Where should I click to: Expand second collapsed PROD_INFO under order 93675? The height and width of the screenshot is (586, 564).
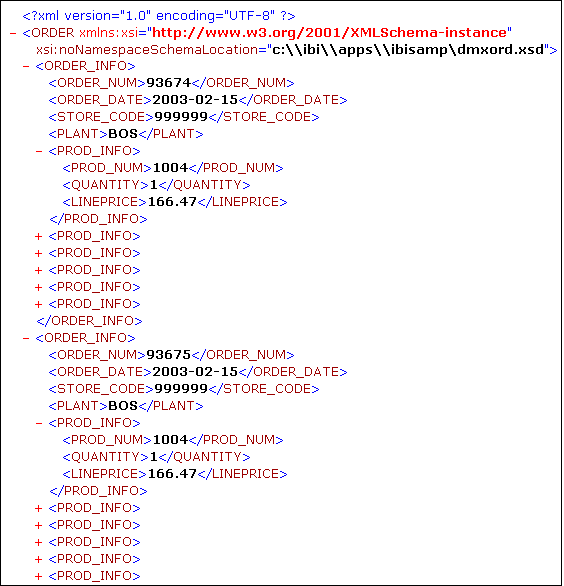tap(38, 526)
